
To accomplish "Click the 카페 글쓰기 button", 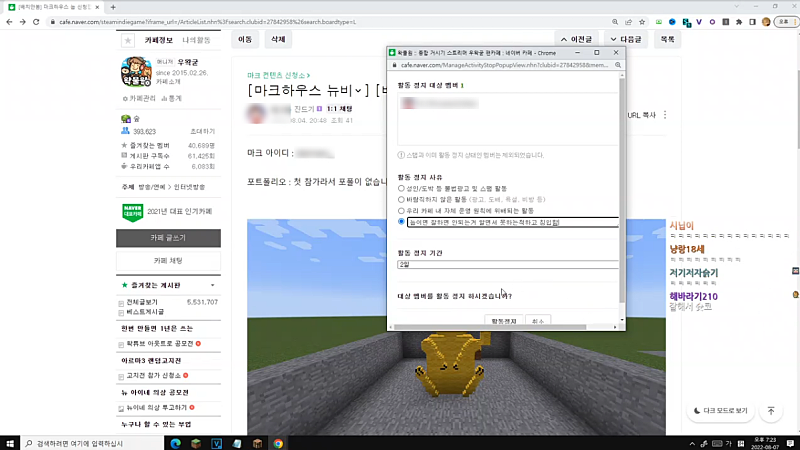I will (168, 238).
